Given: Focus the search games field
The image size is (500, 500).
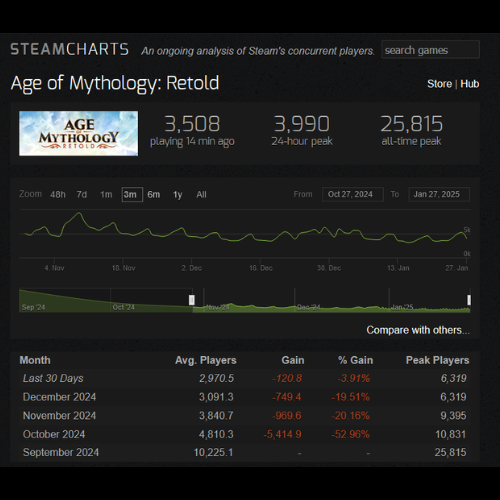Looking at the screenshot, I should [430, 50].
